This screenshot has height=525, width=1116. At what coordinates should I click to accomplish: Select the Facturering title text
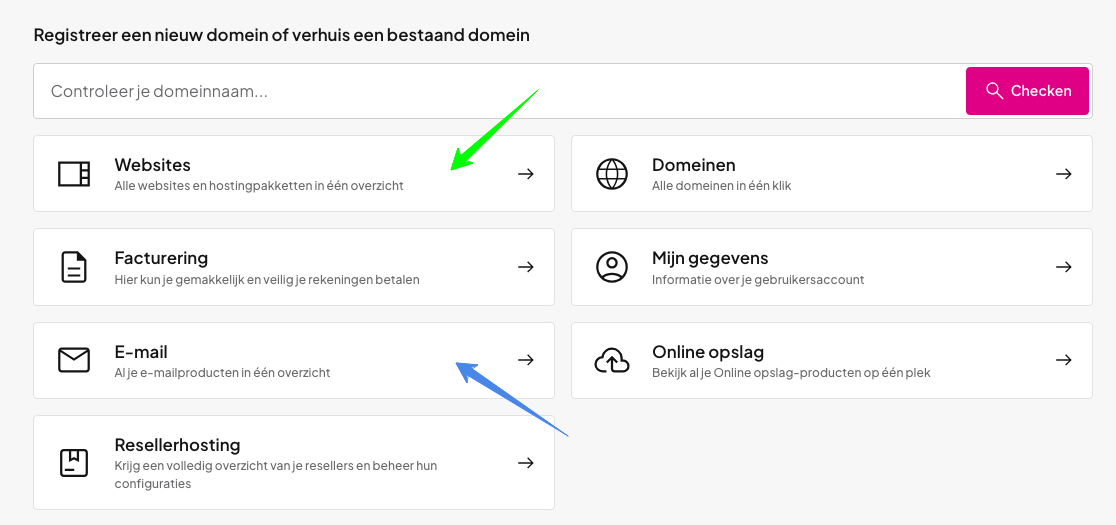[x=161, y=258]
